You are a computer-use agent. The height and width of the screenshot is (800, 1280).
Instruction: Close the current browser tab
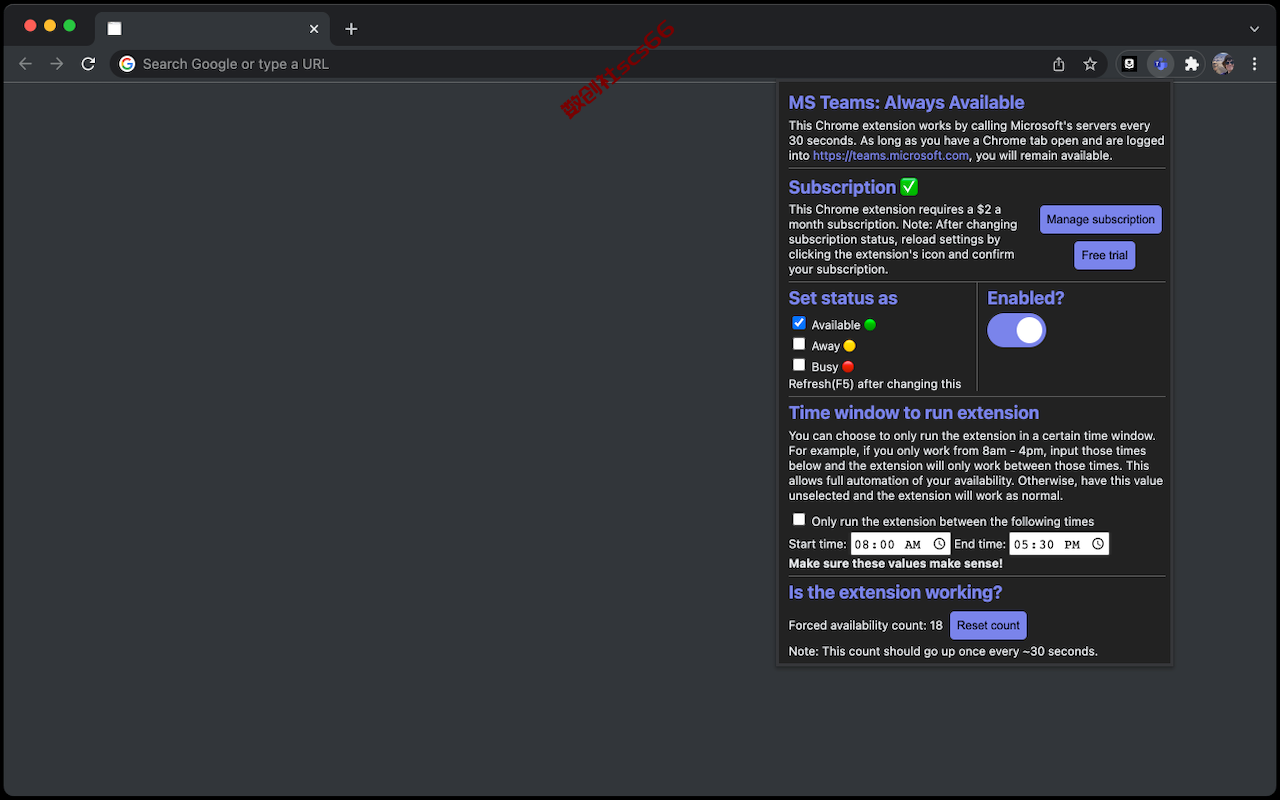coord(314,29)
